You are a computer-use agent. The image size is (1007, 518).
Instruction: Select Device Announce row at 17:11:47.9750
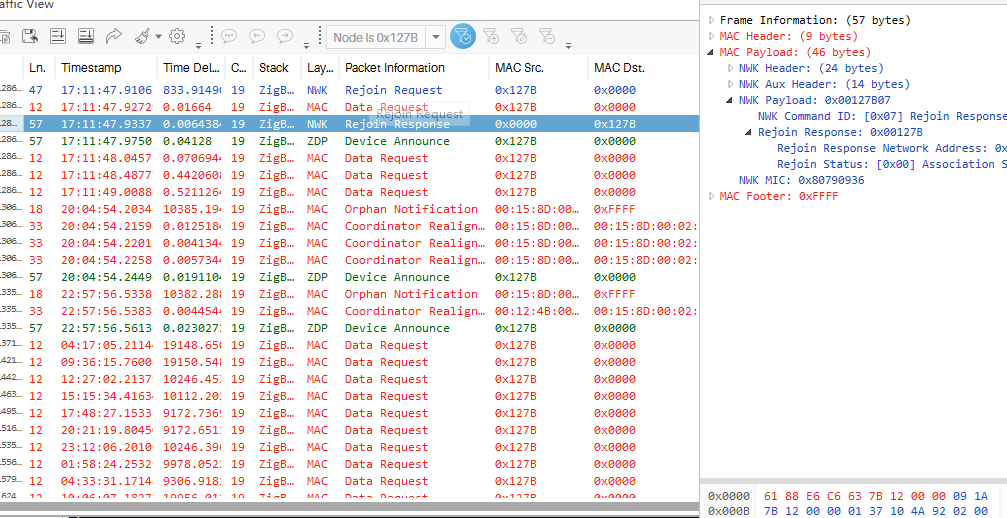(349, 141)
